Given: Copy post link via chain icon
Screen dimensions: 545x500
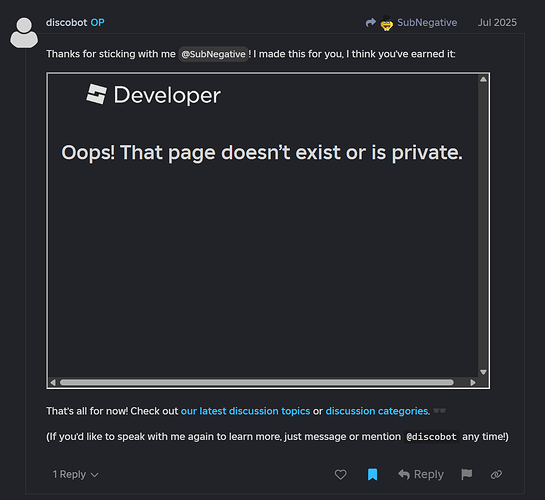Looking at the screenshot, I should 496,474.
